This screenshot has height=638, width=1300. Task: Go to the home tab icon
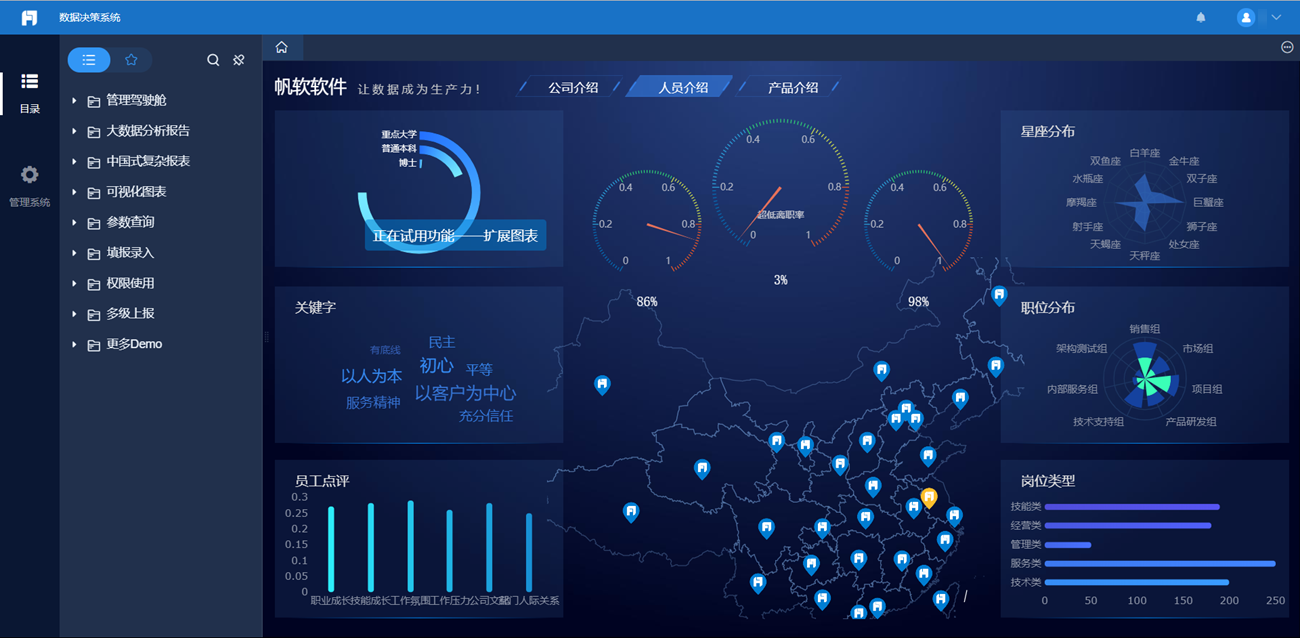[282, 47]
